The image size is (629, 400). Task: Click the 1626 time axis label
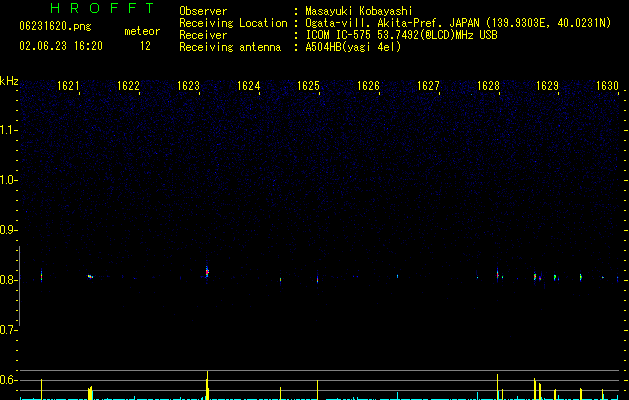point(368,86)
